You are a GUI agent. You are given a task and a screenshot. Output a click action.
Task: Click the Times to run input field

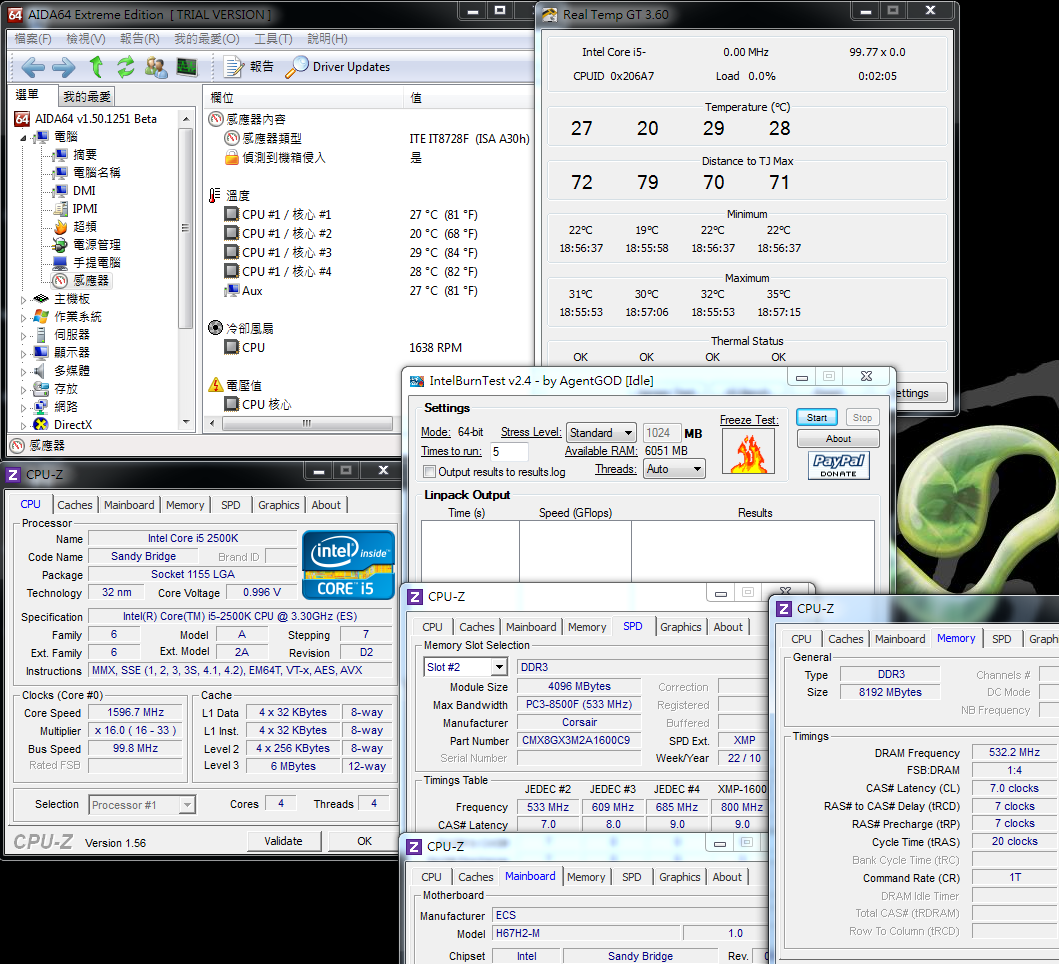pyautogui.click(x=509, y=452)
